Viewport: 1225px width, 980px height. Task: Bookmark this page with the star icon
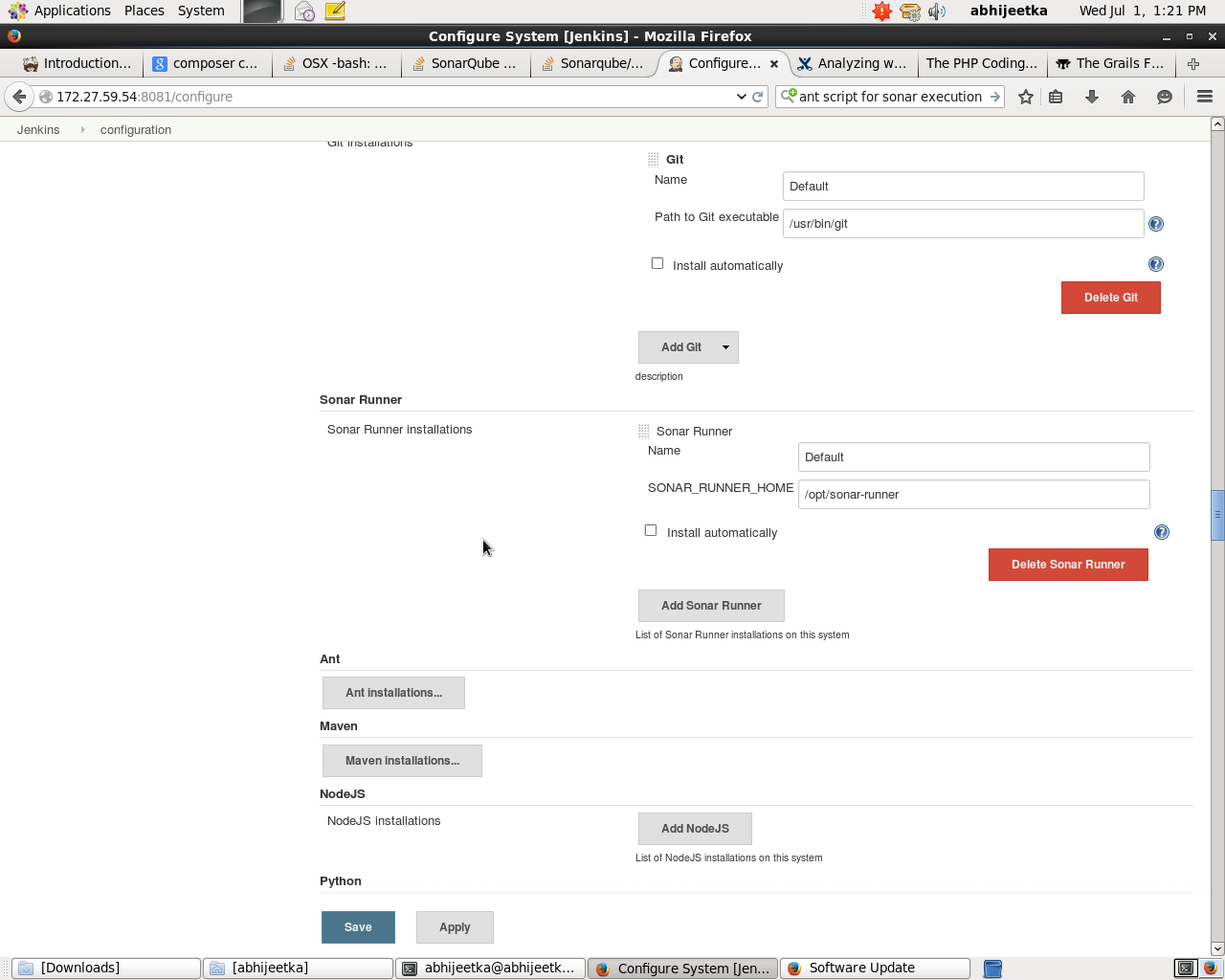coord(1026,97)
